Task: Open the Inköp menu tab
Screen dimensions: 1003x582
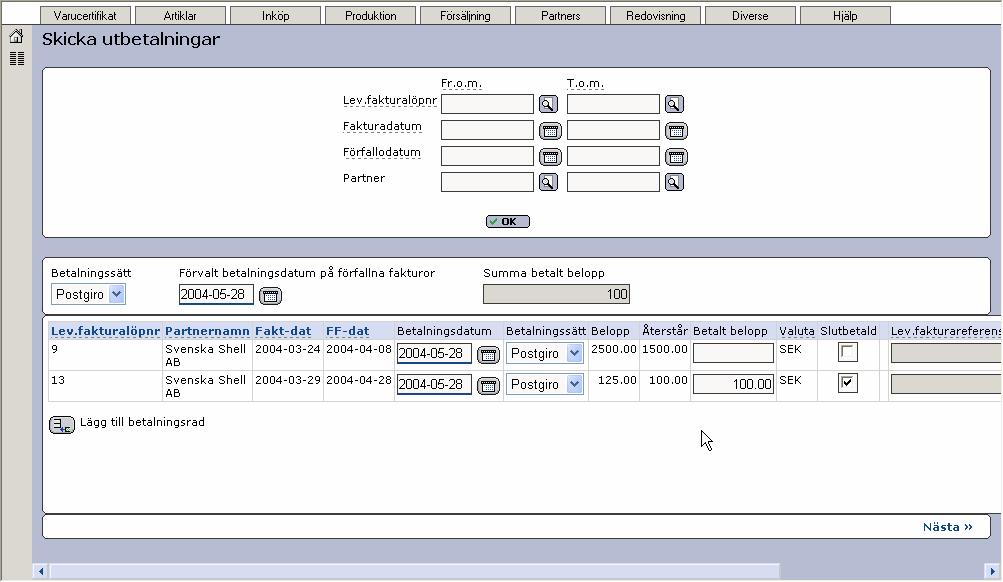Action: pyautogui.click(x=275, y=15)
